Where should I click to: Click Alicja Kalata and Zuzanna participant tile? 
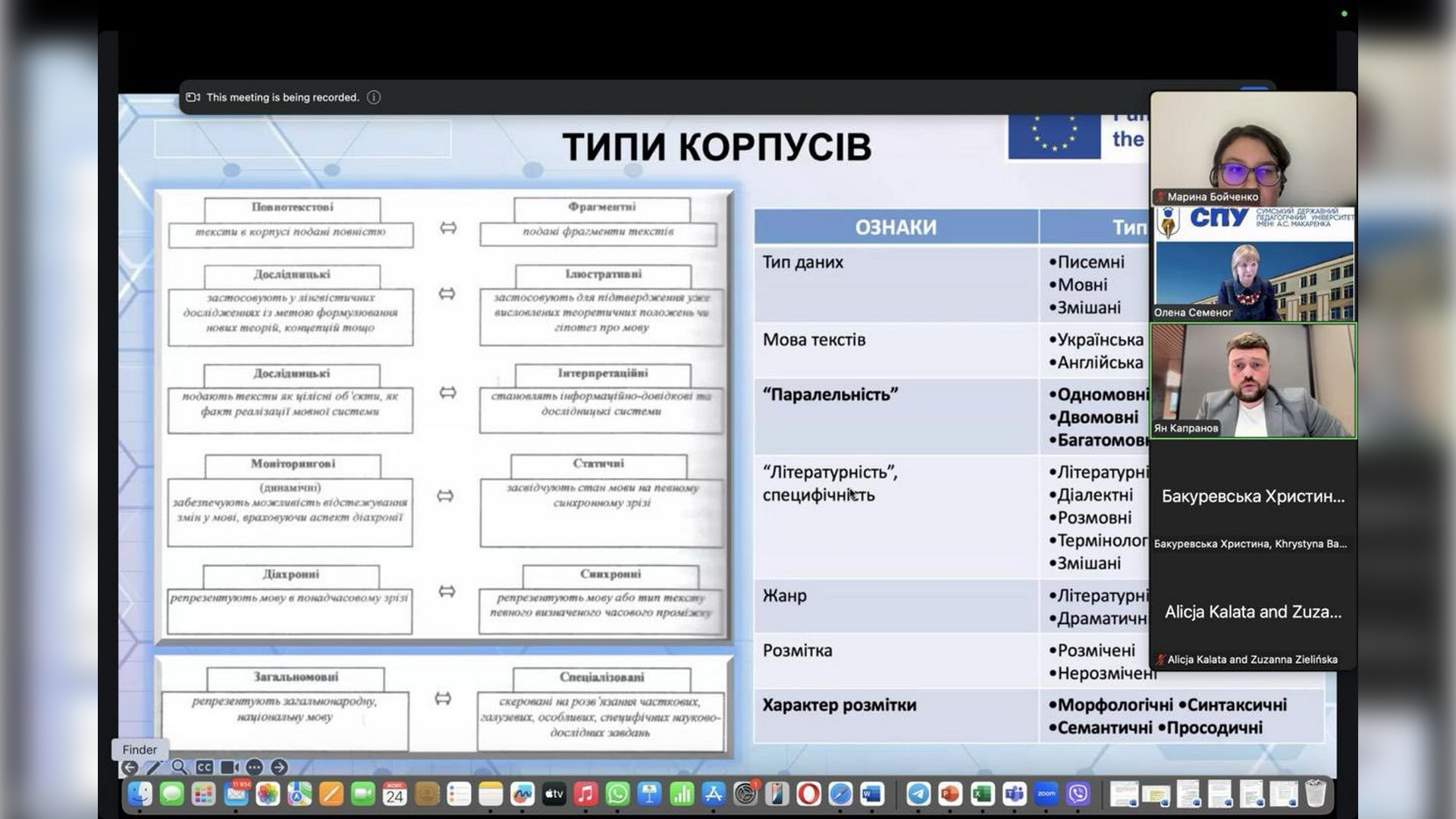[x=1253, y=613]
